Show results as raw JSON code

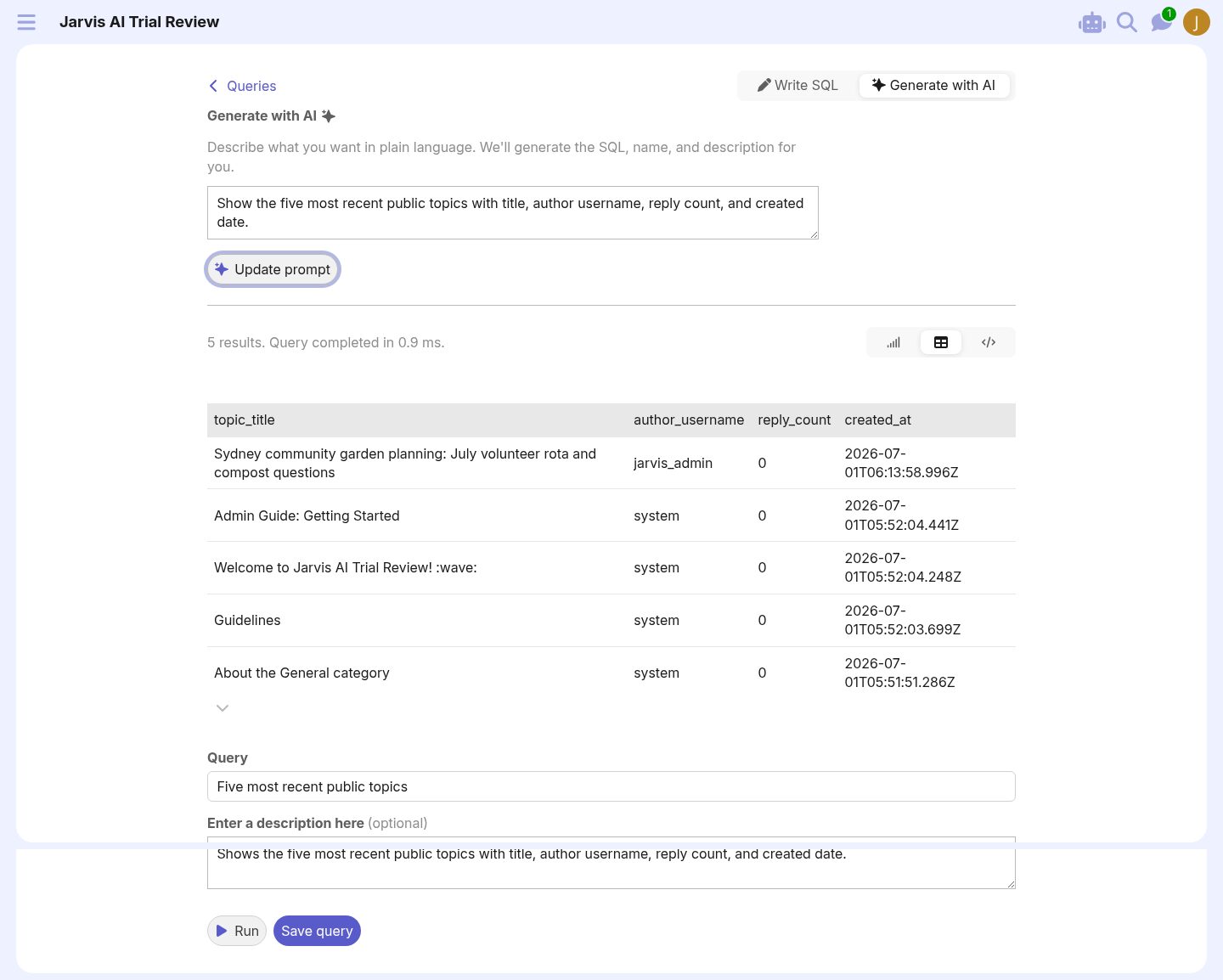tap(989, 342)
